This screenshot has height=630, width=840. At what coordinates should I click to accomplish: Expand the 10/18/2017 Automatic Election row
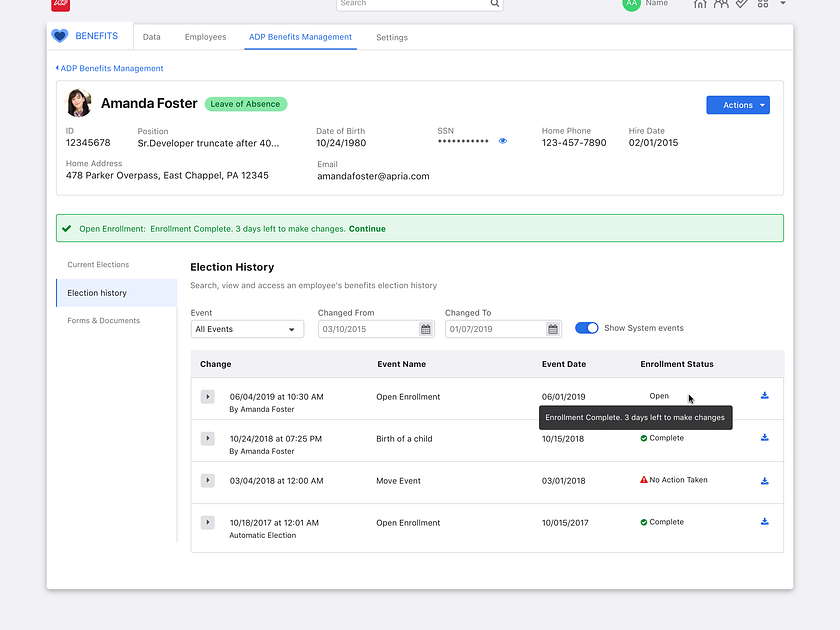click(x=207, y=522)
